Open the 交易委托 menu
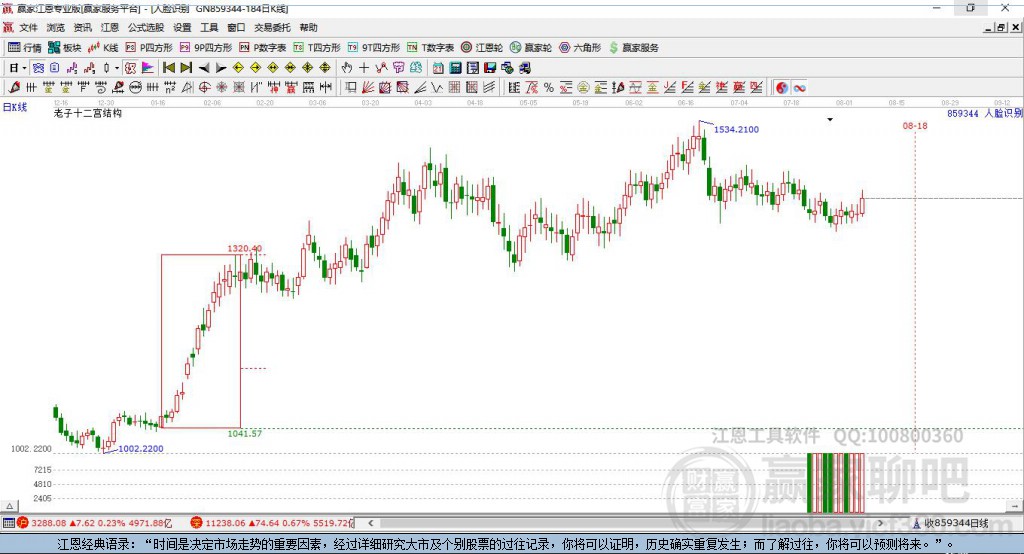The height and width of the screenshot is (554, 1024). pyautogui.click(x=272, y=27)
